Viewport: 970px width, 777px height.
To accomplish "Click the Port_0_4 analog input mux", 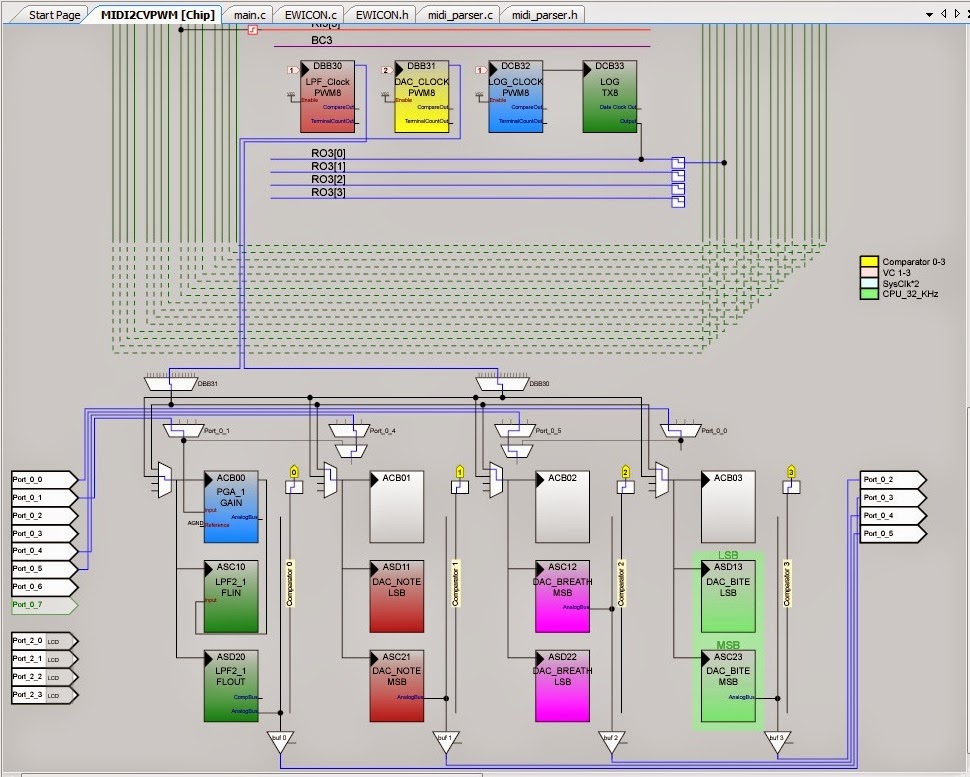I will point(349,431).
